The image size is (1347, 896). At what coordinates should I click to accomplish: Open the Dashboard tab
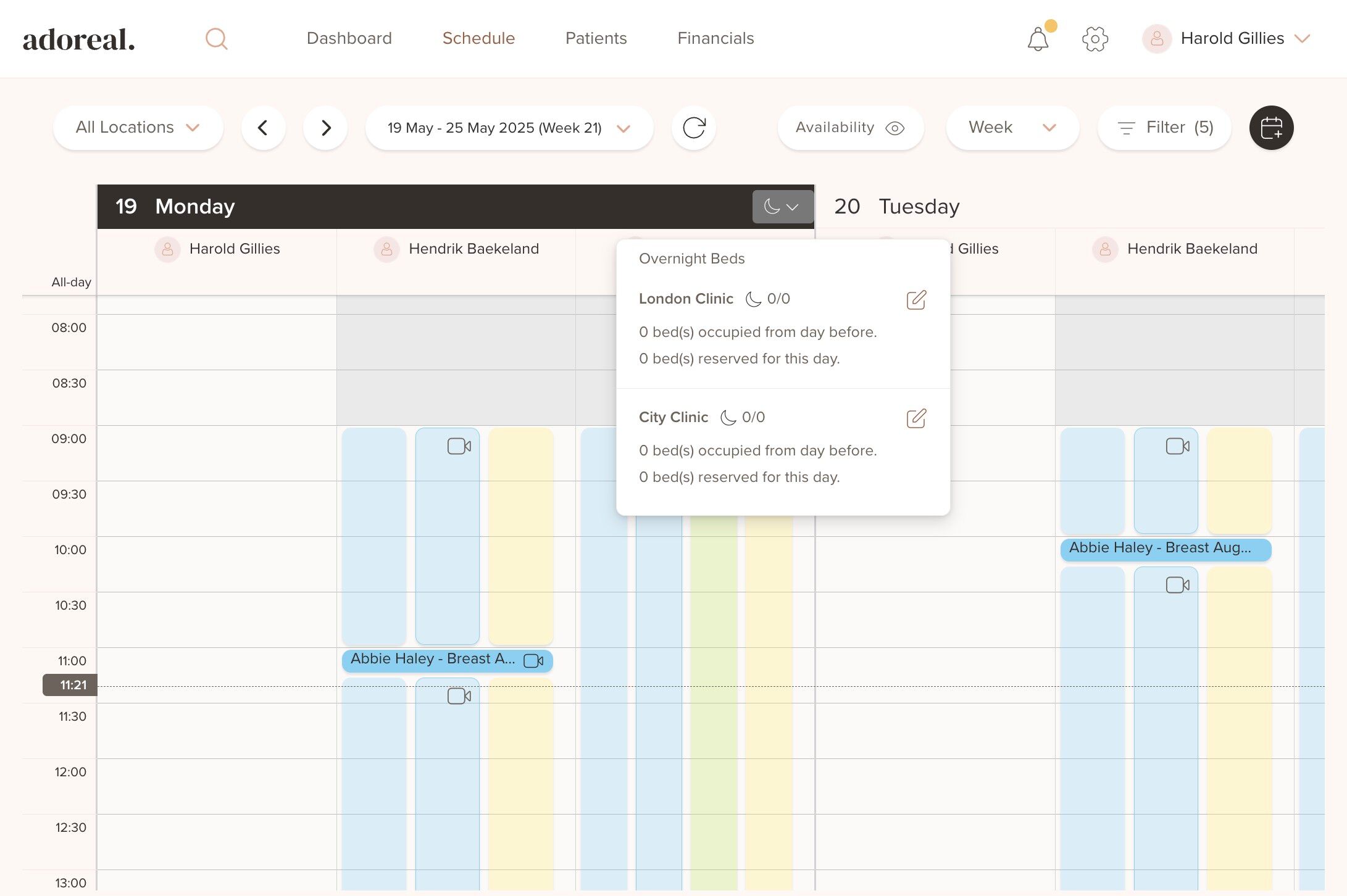[x=349, y=38]
